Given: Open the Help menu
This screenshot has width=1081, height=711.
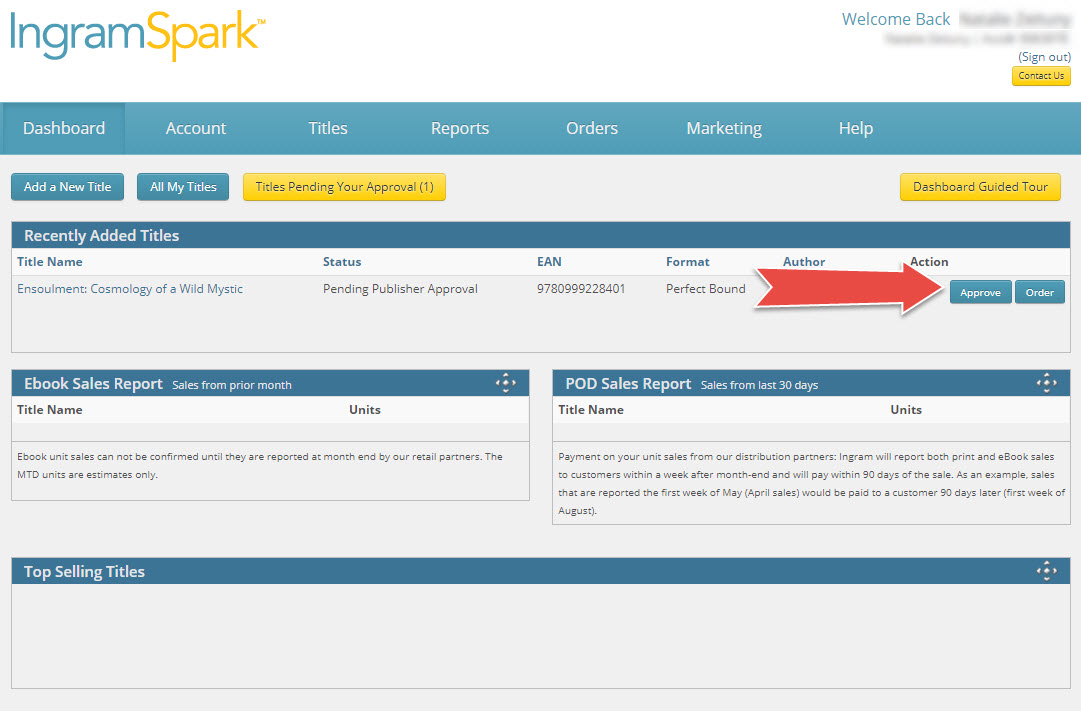Looking at the screenshot, I should [856, 128].
